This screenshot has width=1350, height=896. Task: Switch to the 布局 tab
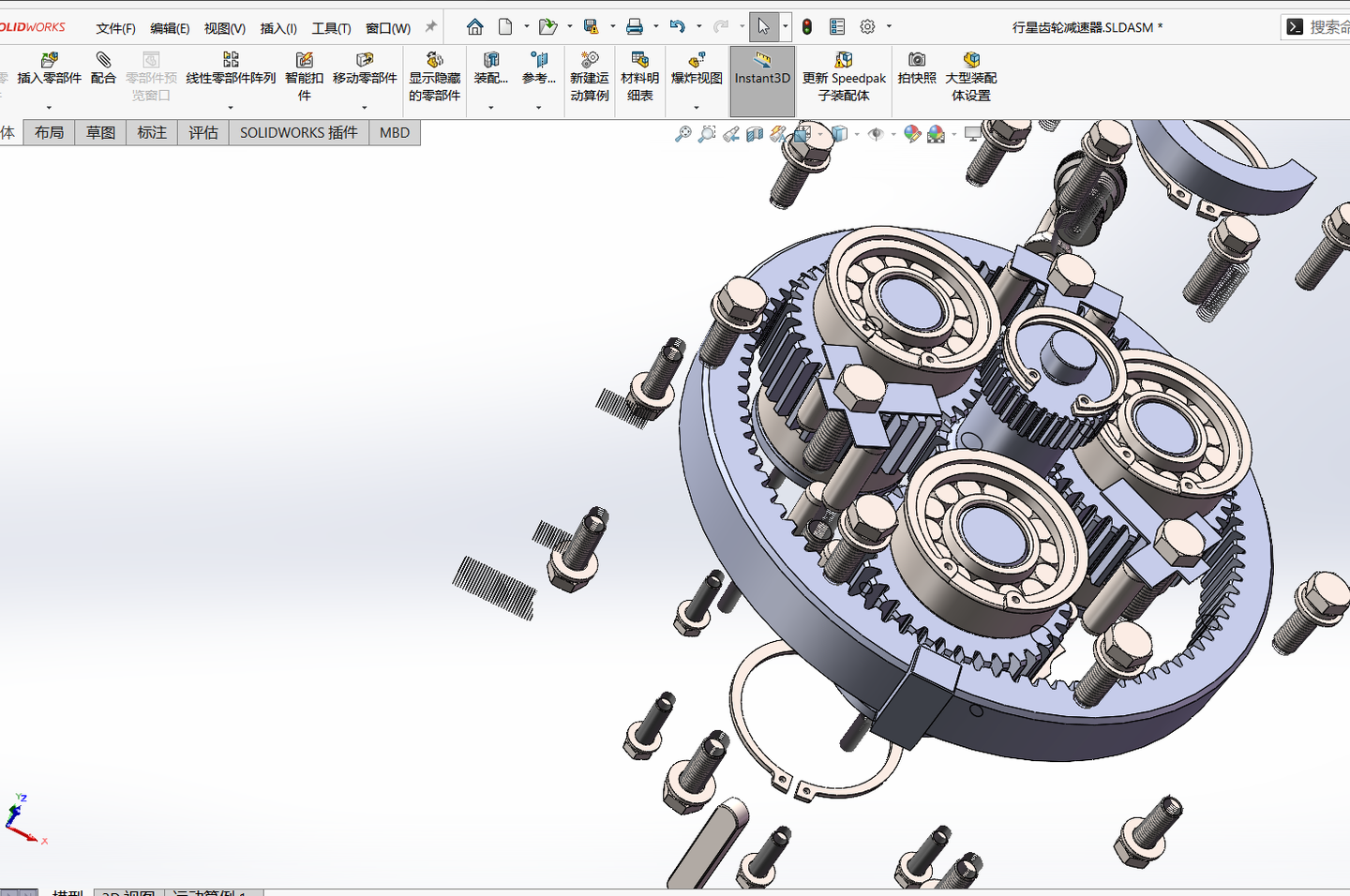pyautogui.click(x=50, y=132)
